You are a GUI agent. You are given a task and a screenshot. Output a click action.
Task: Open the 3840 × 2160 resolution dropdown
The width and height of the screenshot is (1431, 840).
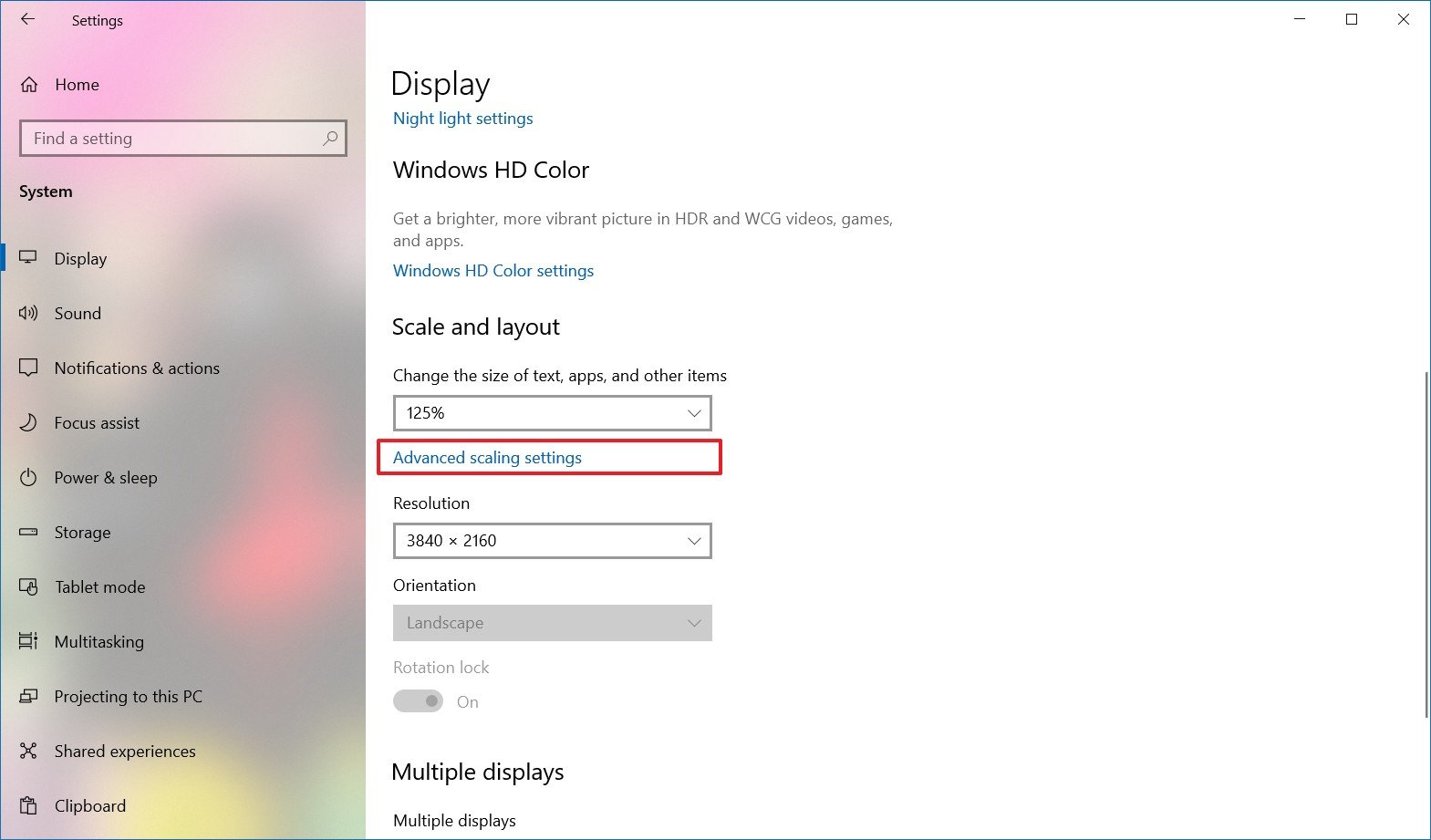[553, 541]
